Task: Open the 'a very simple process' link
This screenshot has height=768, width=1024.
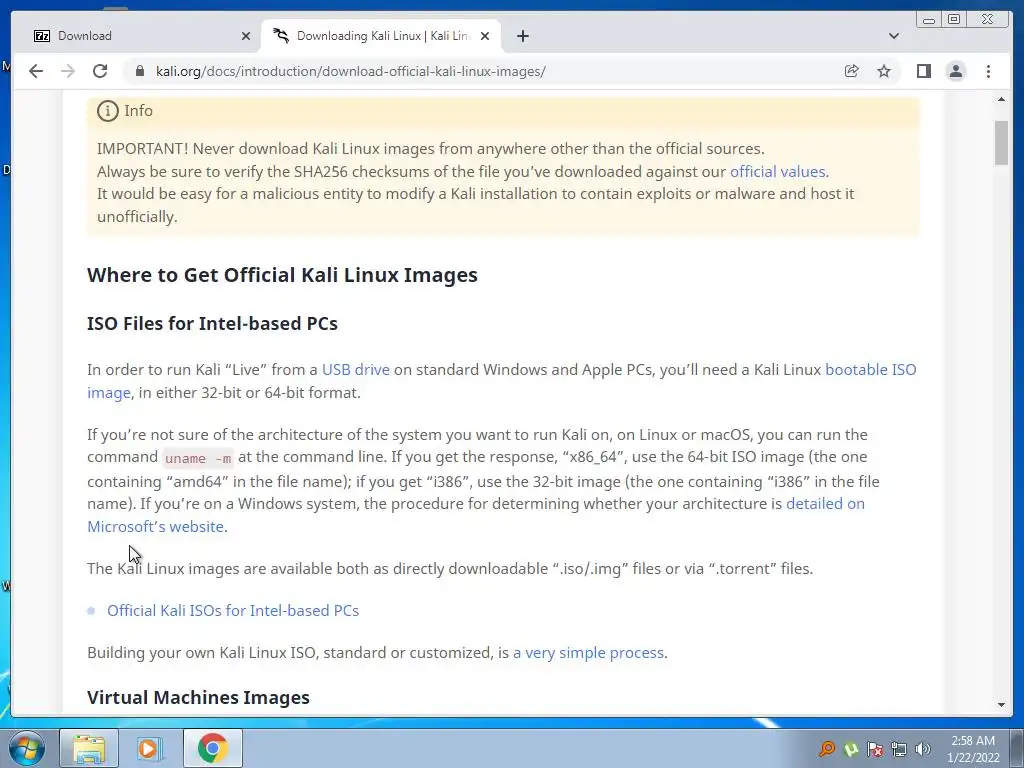Action: pos(588,652)
